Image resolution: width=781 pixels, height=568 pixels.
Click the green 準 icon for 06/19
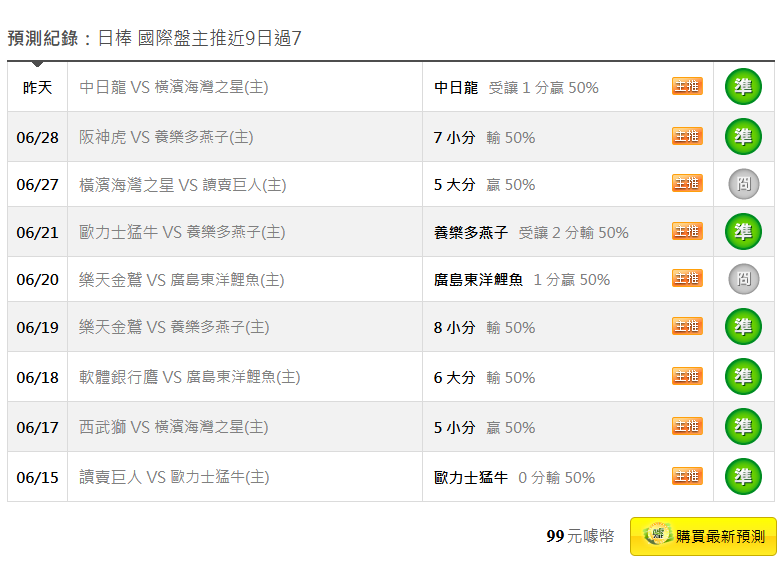pos(743,327)
